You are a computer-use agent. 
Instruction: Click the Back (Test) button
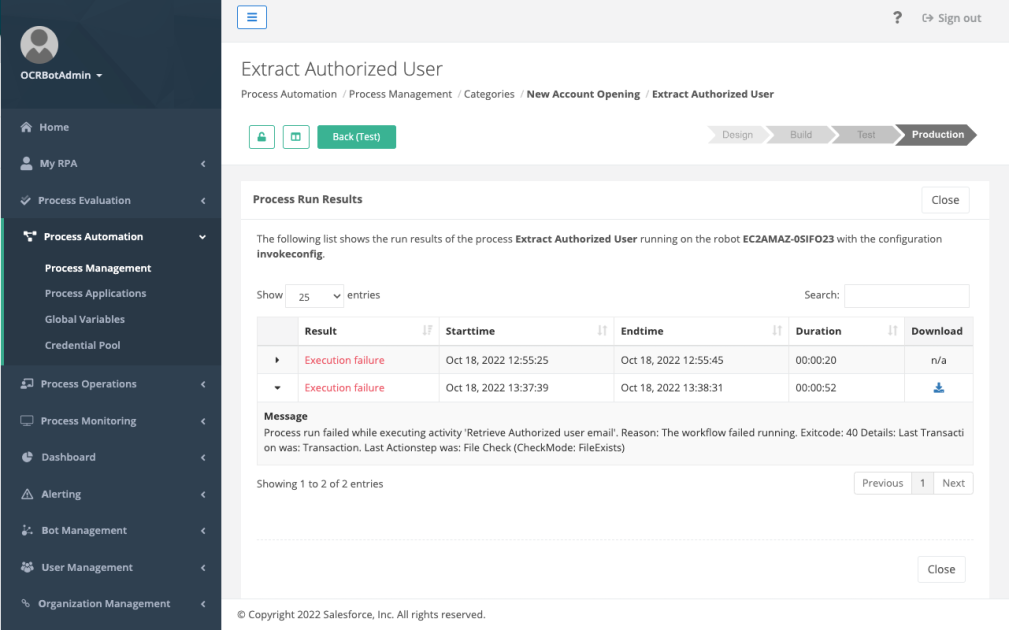tap(356, 136)
